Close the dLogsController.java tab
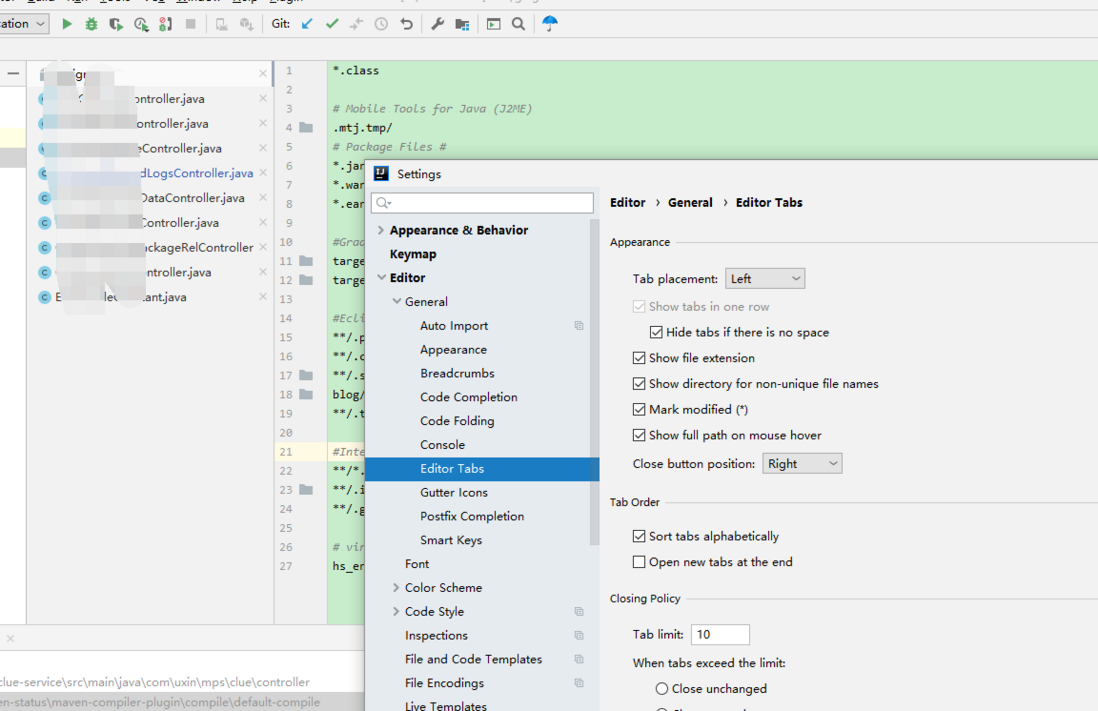Viewport: 1098px width, 711px height. [x=263, y=172]
